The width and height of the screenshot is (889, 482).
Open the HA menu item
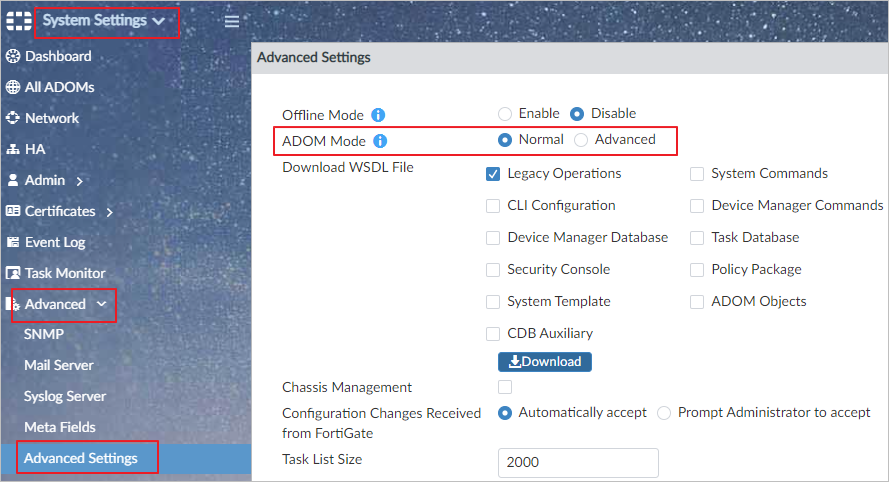[x=35, y=149]
